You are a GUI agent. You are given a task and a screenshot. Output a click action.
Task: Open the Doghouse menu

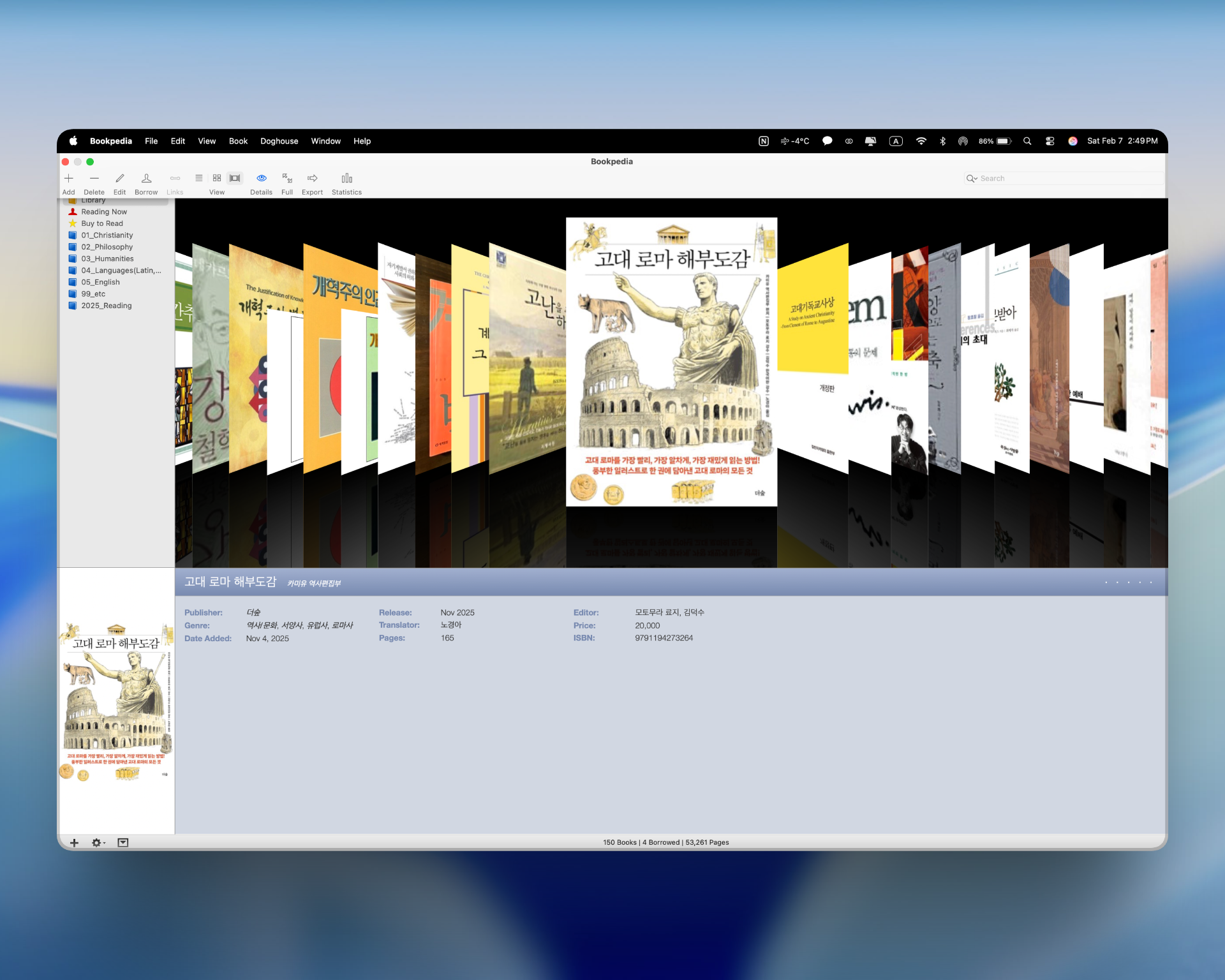279,141
